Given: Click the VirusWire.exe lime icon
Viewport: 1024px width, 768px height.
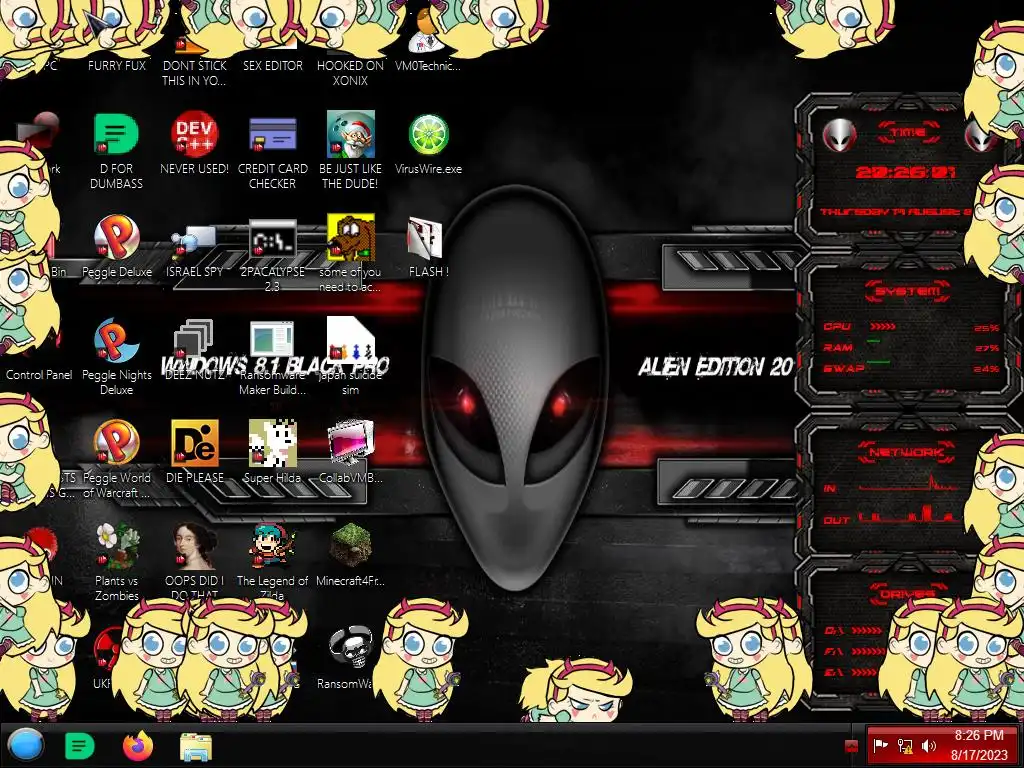Looking at the screenshot, I should (x=428, y=135).
